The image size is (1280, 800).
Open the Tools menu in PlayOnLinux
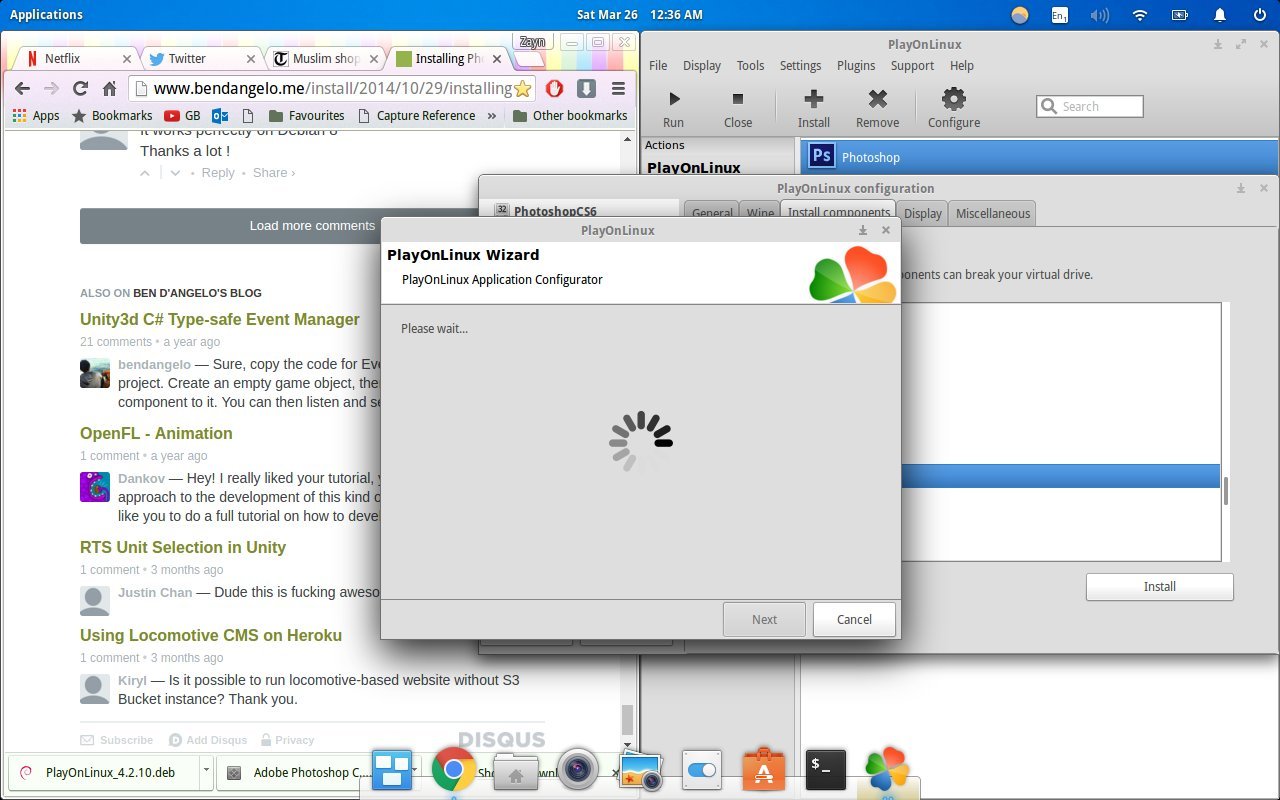click(x=751, y=65)
